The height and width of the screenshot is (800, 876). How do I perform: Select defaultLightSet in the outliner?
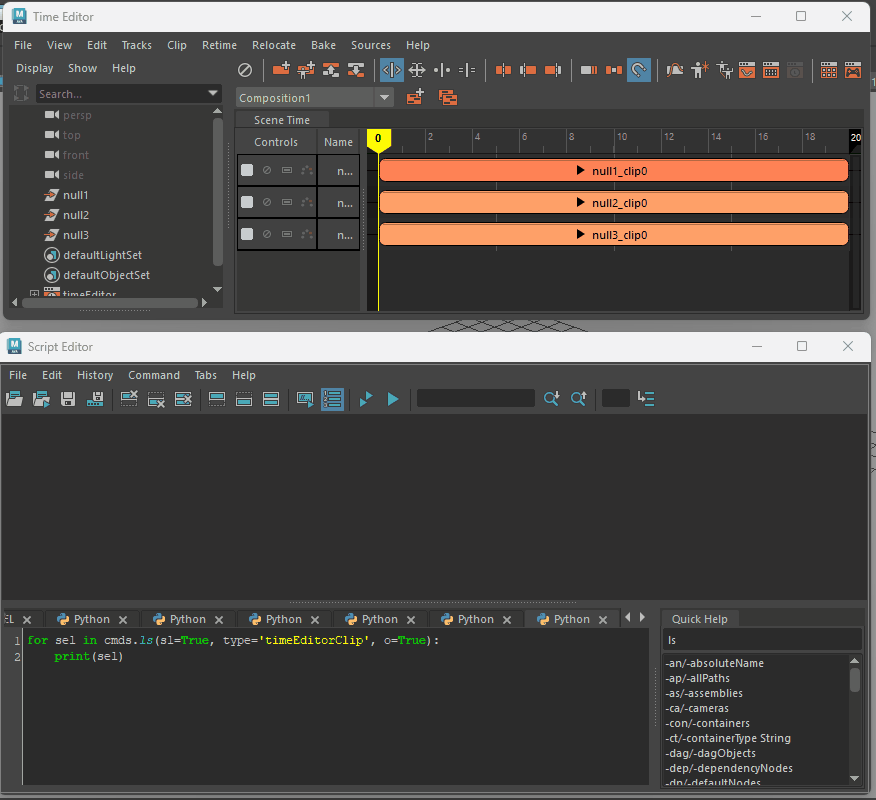click(x=102, y=255)
